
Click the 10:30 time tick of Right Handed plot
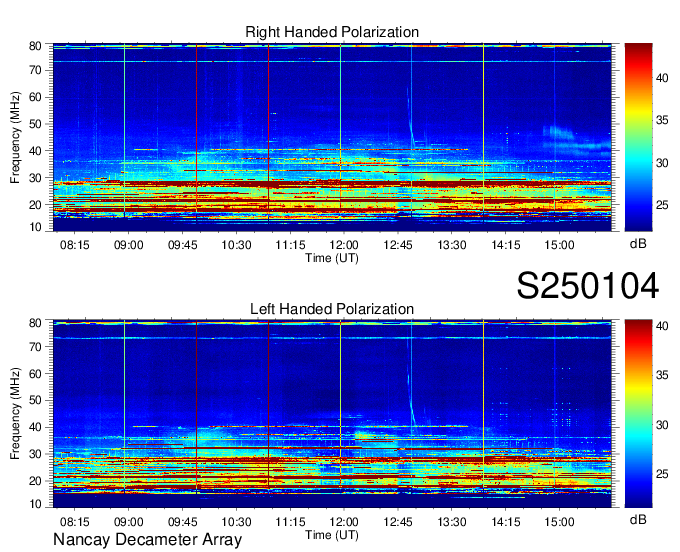[x=236, y=245]
